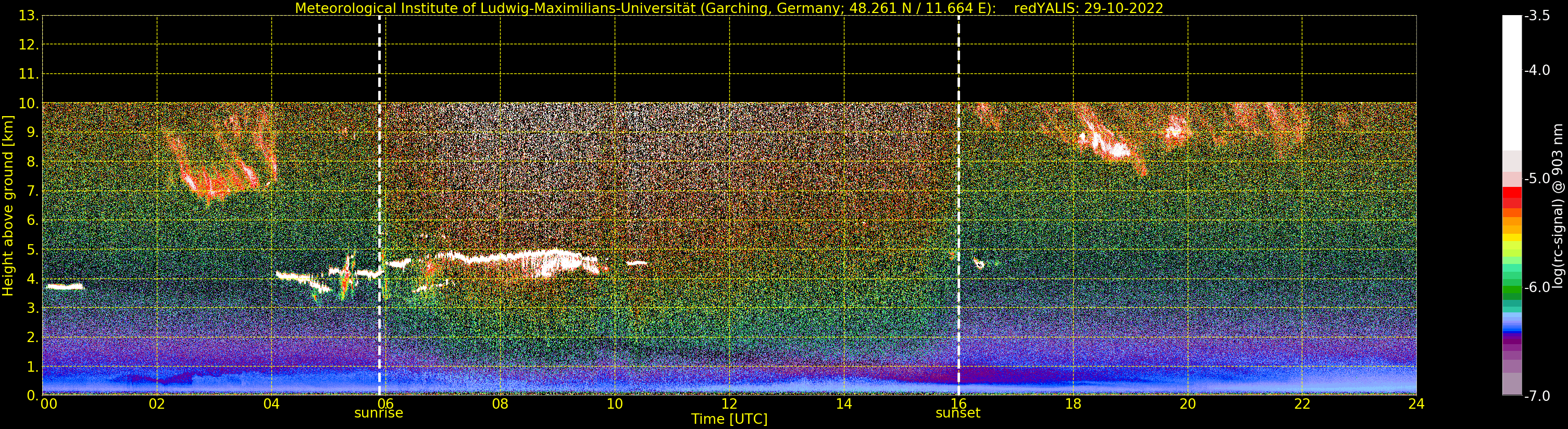The height and width of the screenshot is (429, 1568).
Task: Click the '00' time axis tick label
Action: (49, 404)
